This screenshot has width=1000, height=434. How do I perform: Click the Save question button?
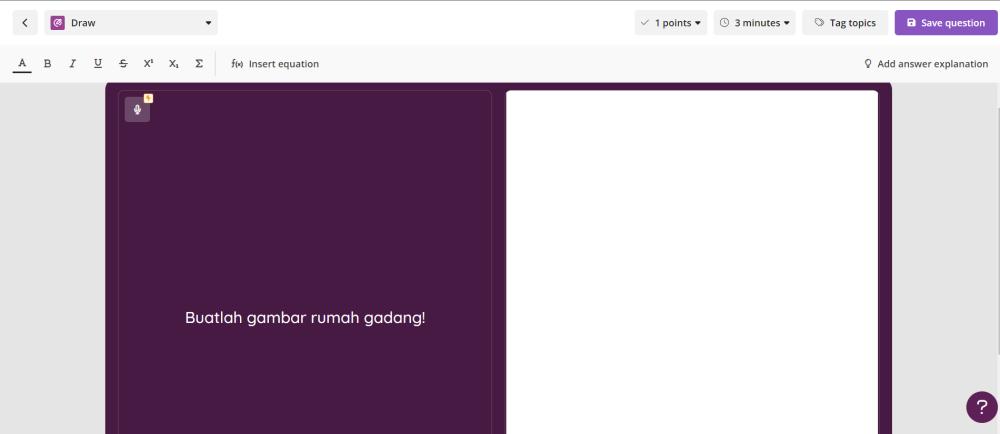click(x=946, y=23)
